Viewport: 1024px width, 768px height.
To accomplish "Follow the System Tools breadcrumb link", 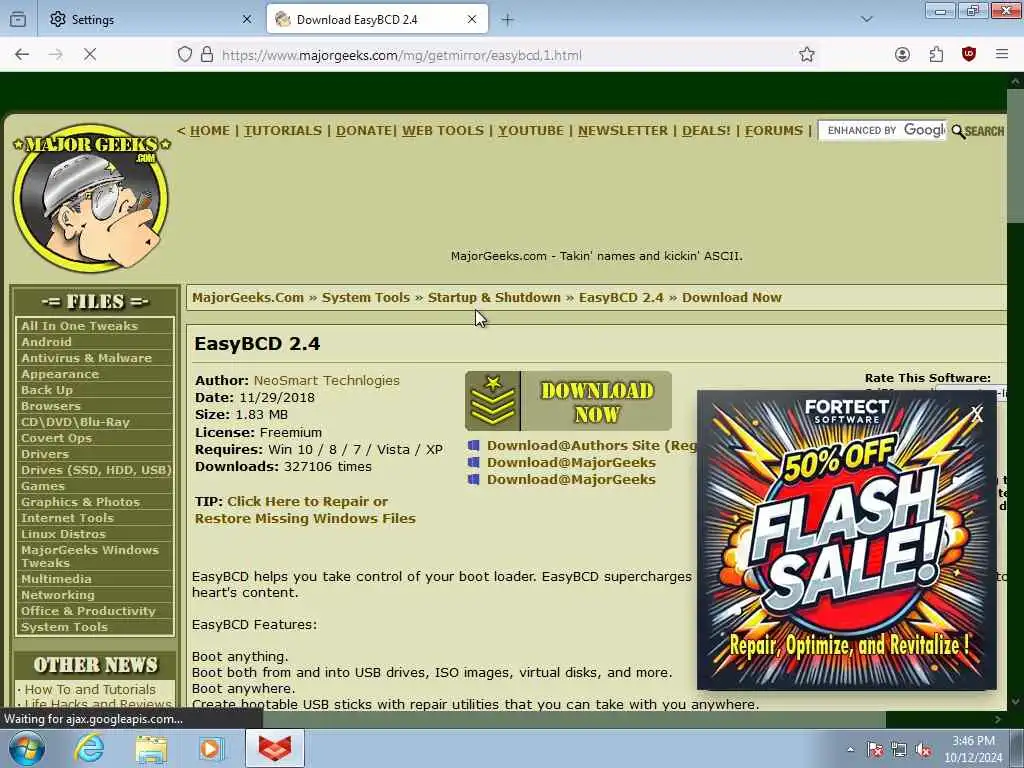I will pyautogui.click(x=366, y=298).
